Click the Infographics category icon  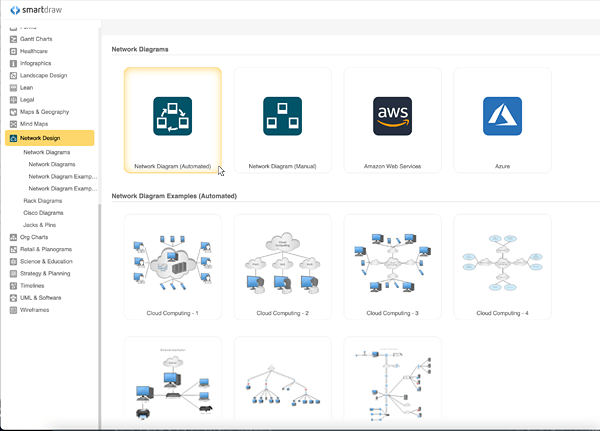point(13,63)
